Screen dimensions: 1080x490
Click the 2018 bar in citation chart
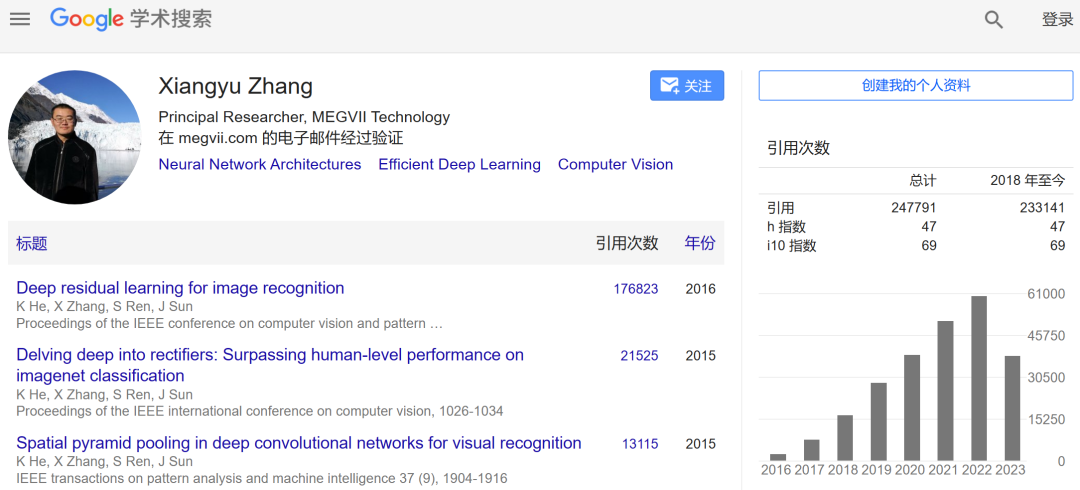coord(845,438)
